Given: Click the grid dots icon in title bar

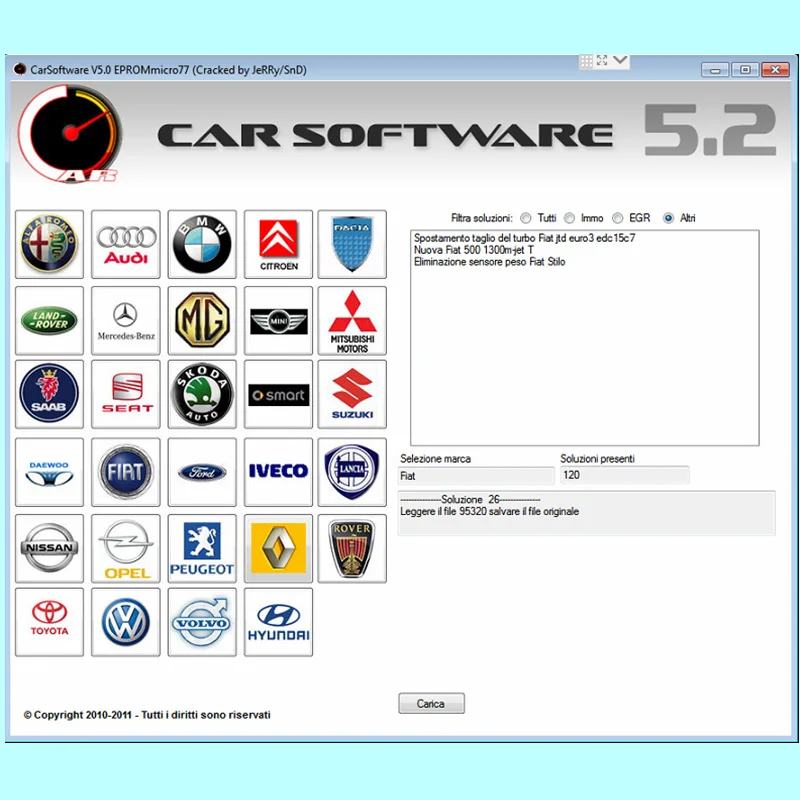Looking at the screenshot, I should coord(586,61).
